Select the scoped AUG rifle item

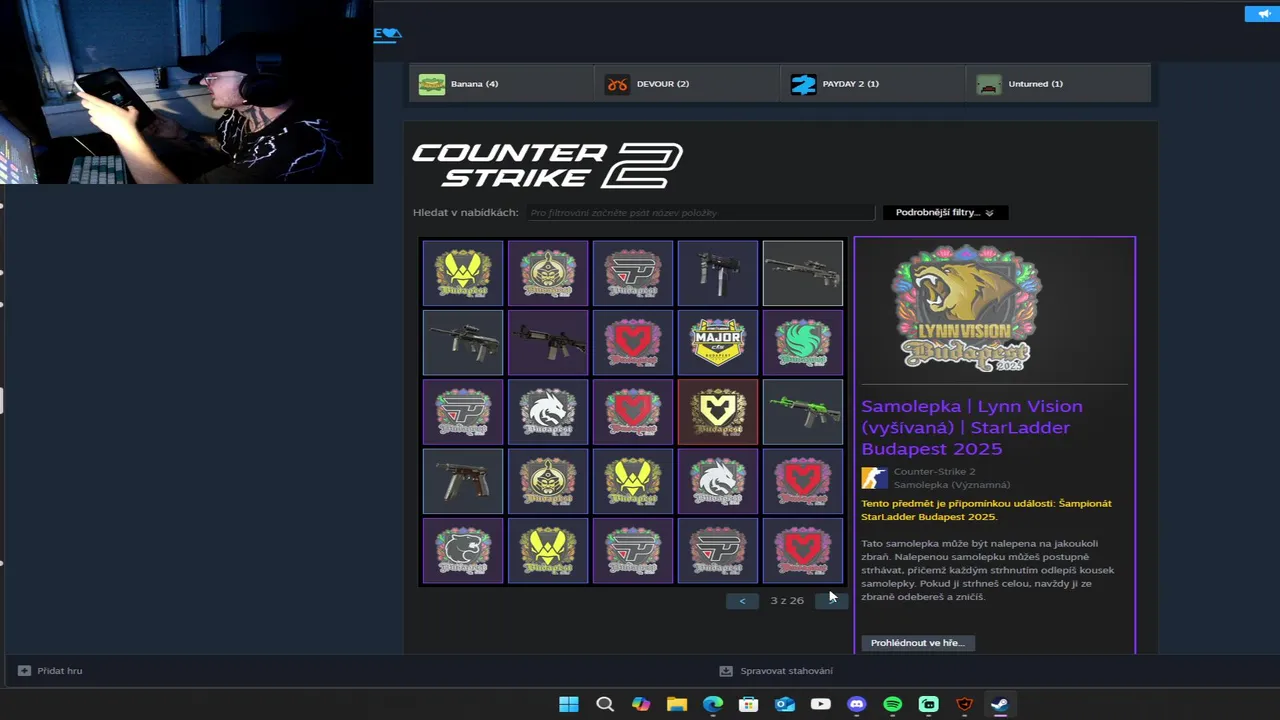[463, 342]
